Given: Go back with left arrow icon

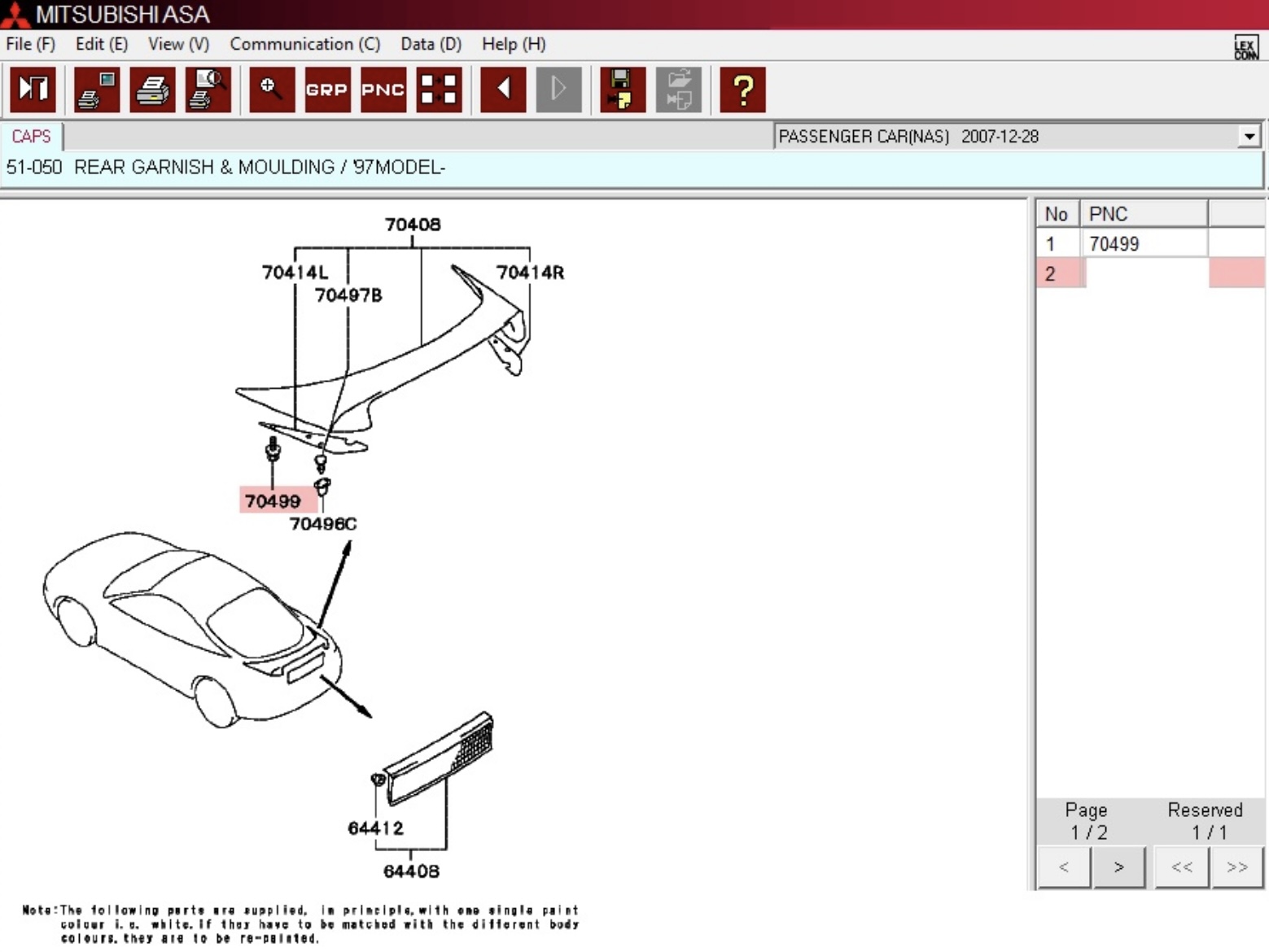Looking at the screenshot, I should (x=503, y=90).
